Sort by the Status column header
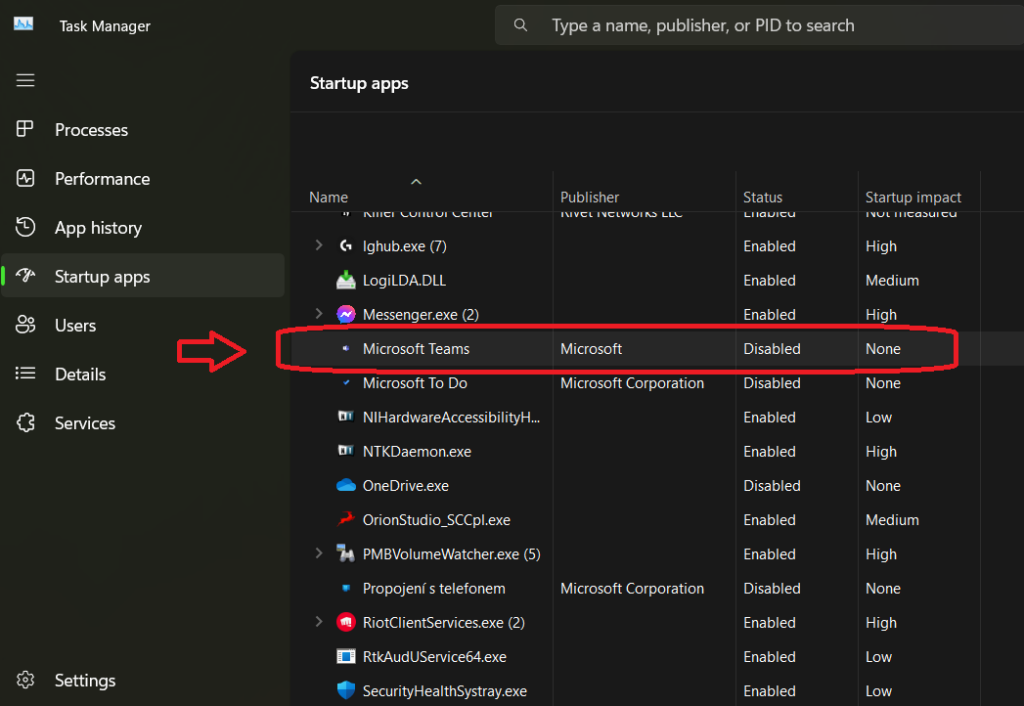Screen dimensions: 1024x706 point(762,197)
